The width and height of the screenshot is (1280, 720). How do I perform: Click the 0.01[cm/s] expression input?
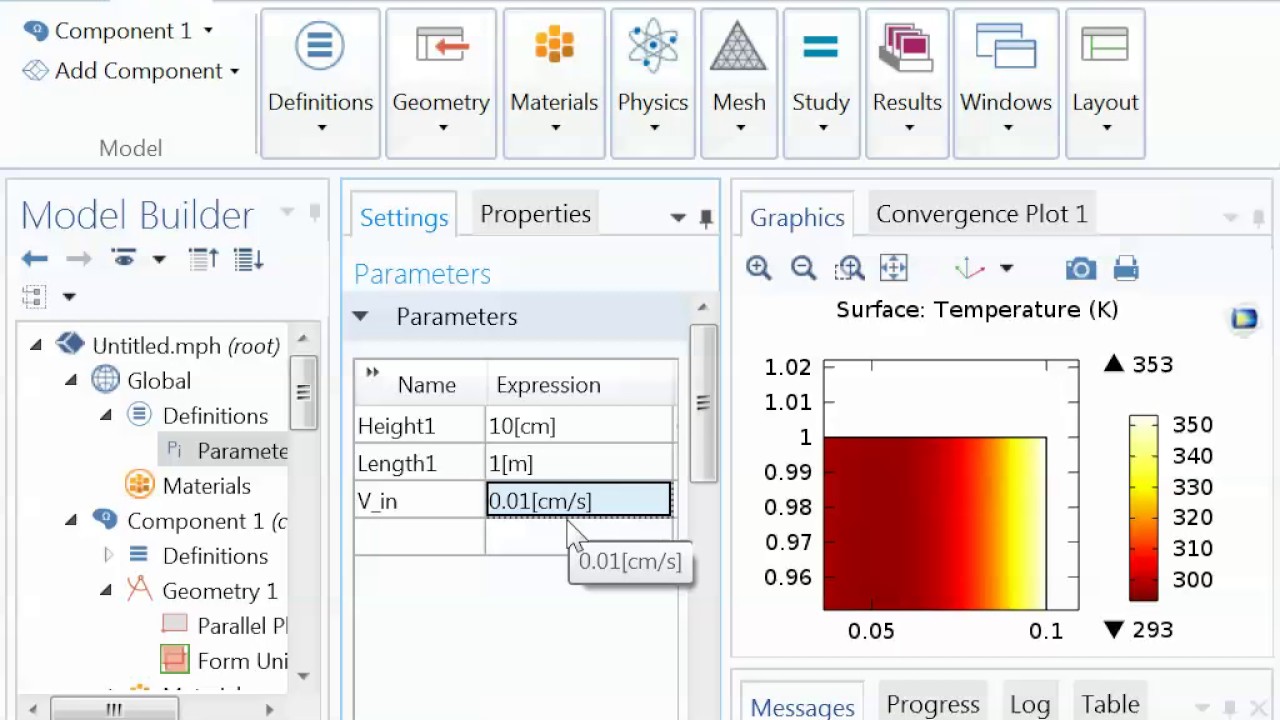click(x=579, y=500)
